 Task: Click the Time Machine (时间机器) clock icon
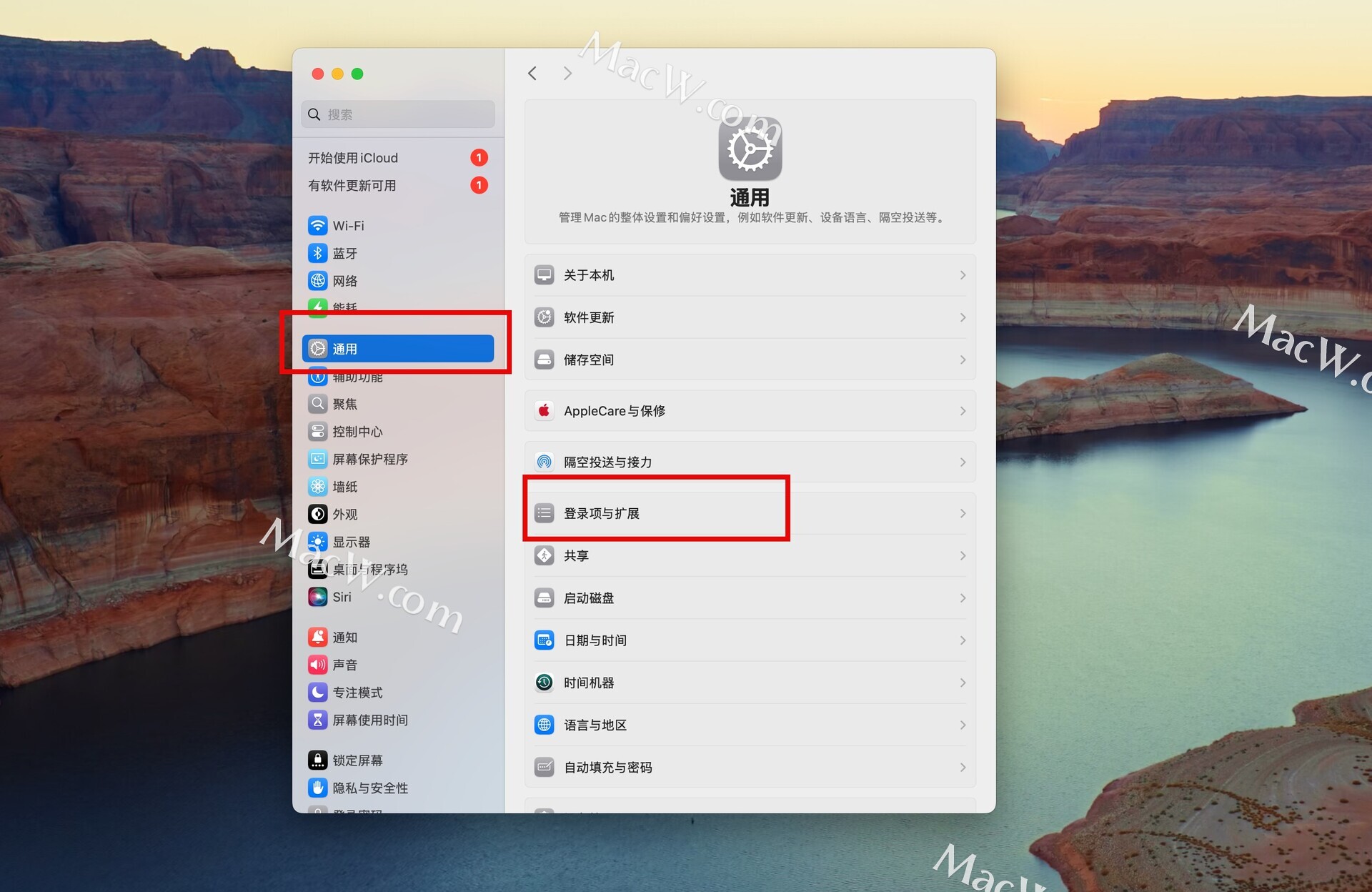545,683
